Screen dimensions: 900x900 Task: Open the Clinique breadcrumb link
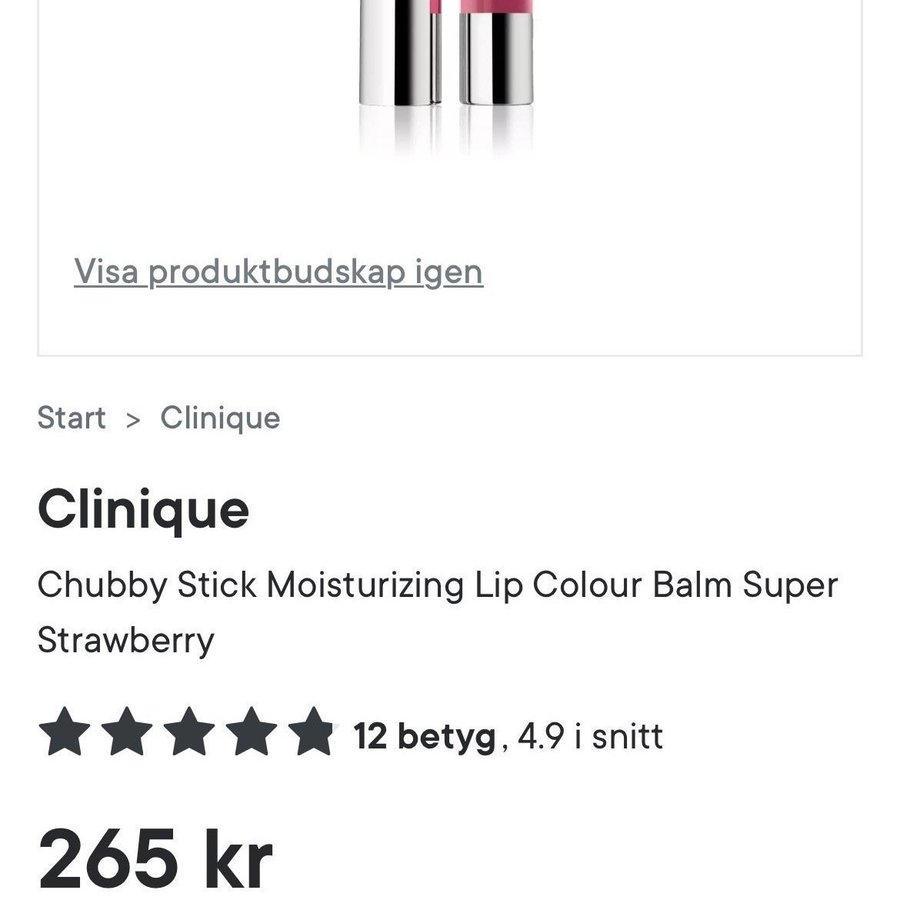pyautogui.click(x=220, y=418)
